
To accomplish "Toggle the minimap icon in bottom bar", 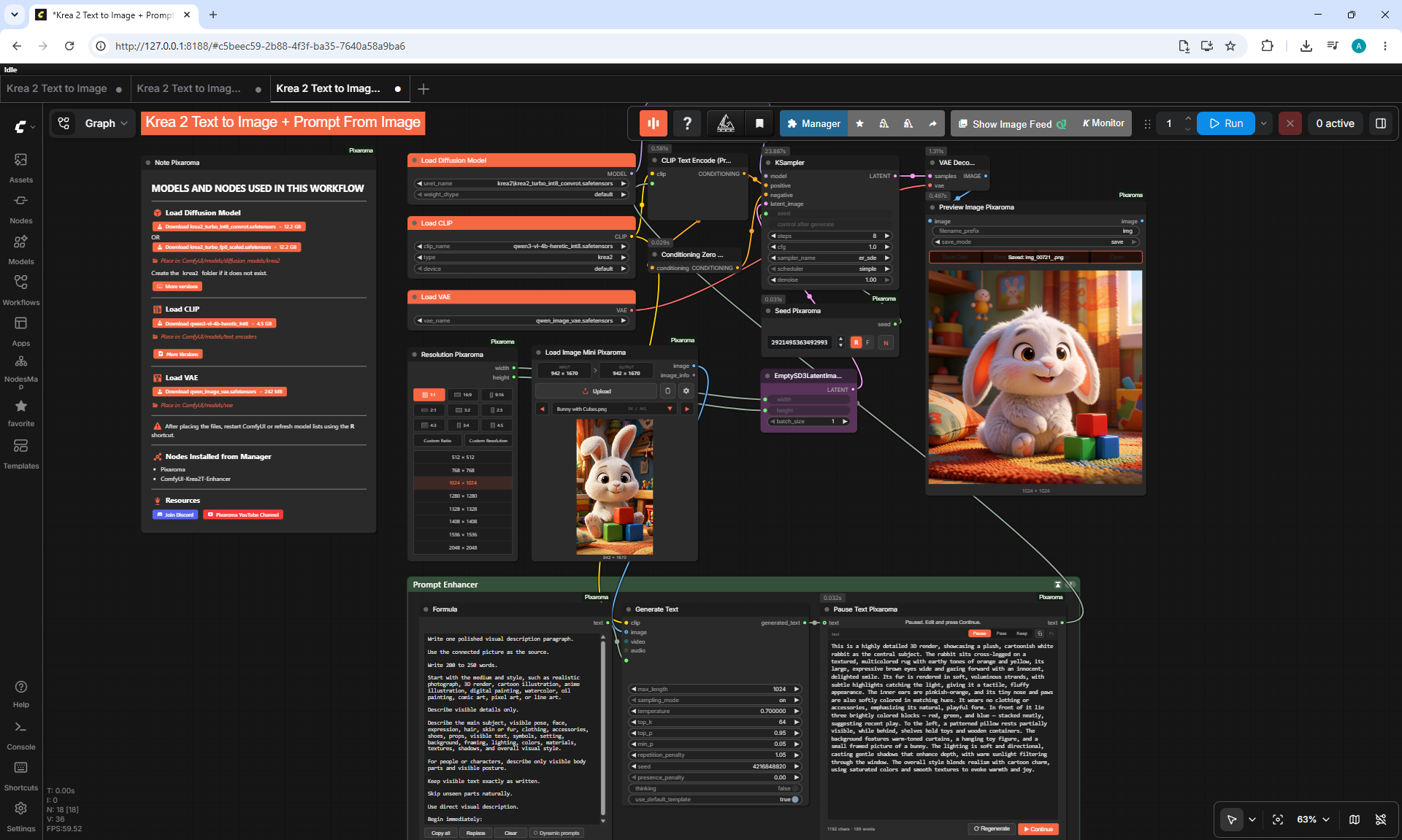I will tap(1355, 820).
